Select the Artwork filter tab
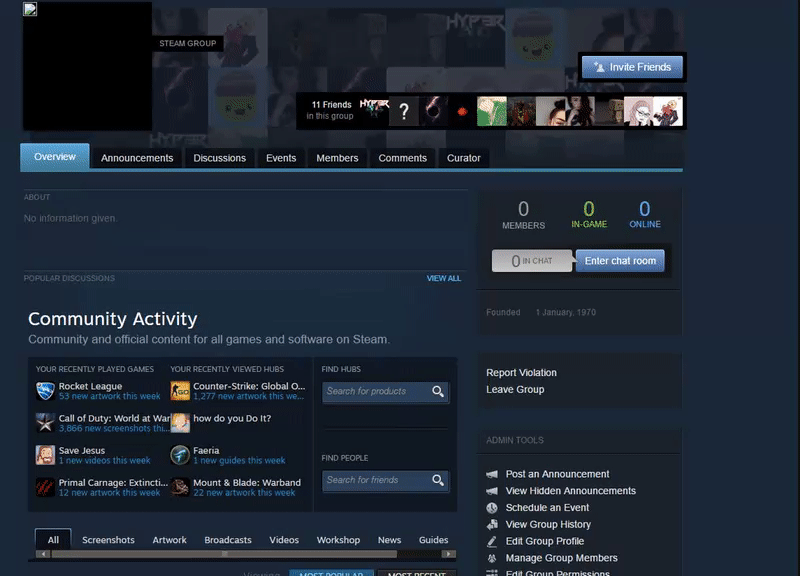This screenshot has height=576, width=800. [169, 540]
